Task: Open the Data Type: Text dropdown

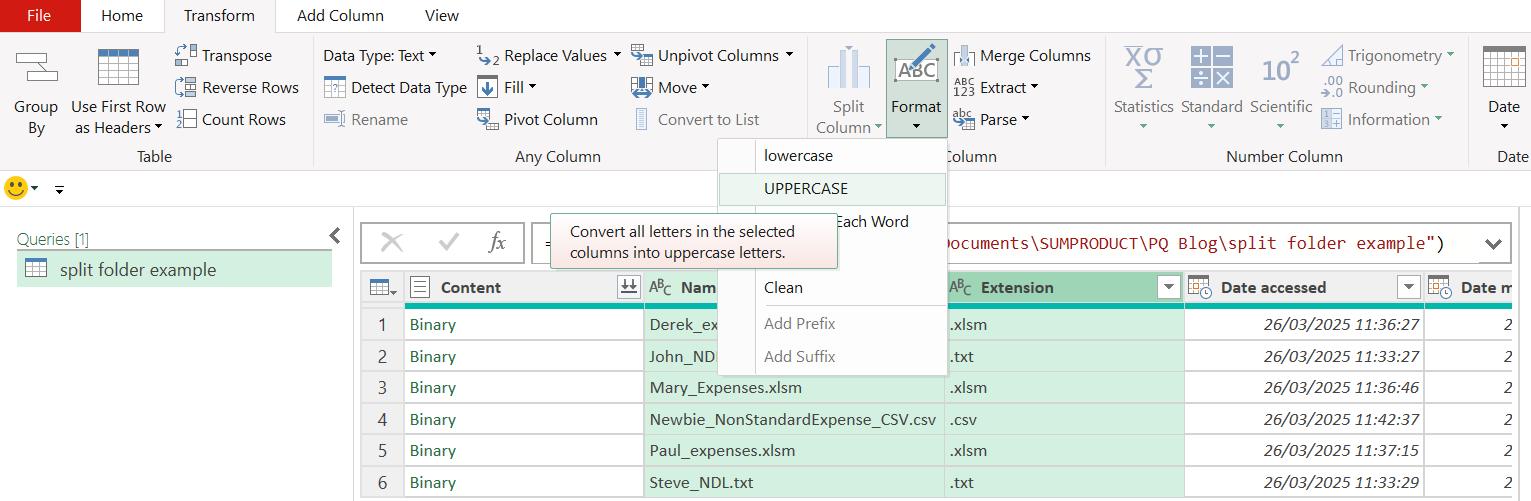Action: (x=380, y=55)
